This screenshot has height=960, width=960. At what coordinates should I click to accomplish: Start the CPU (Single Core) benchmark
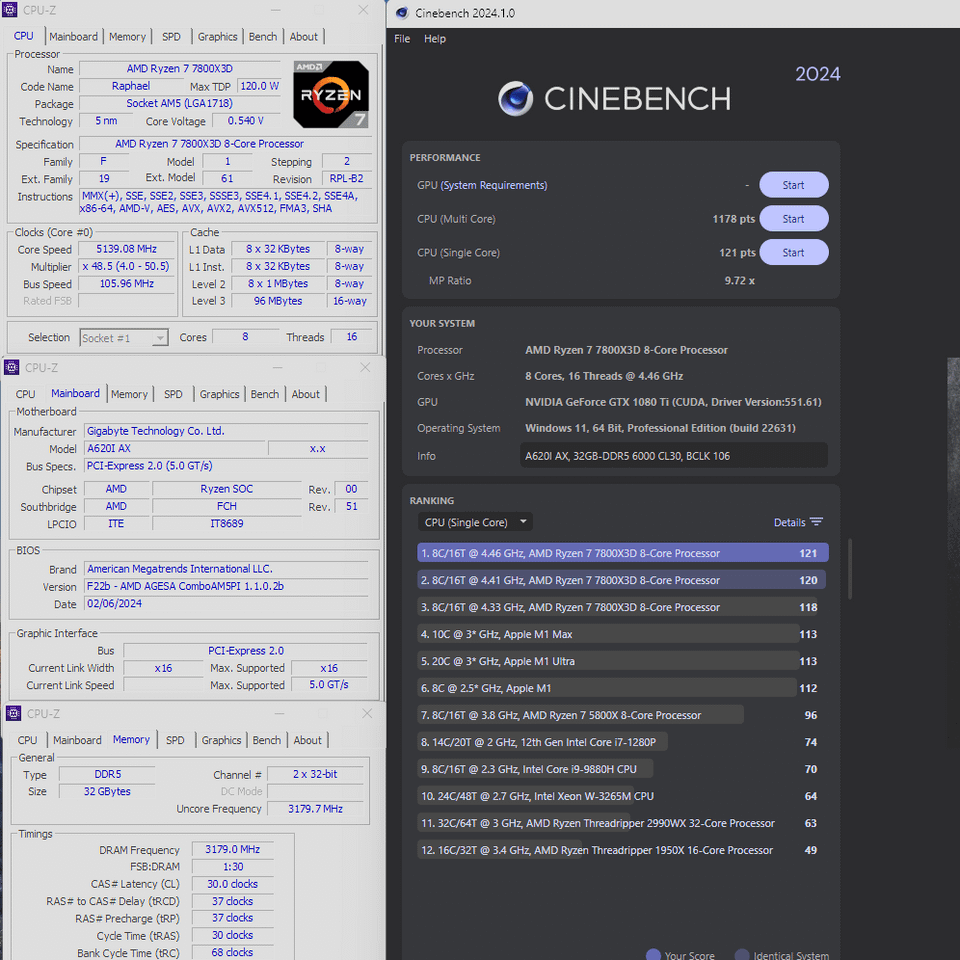pyautogui.click(x=793, y=252)
